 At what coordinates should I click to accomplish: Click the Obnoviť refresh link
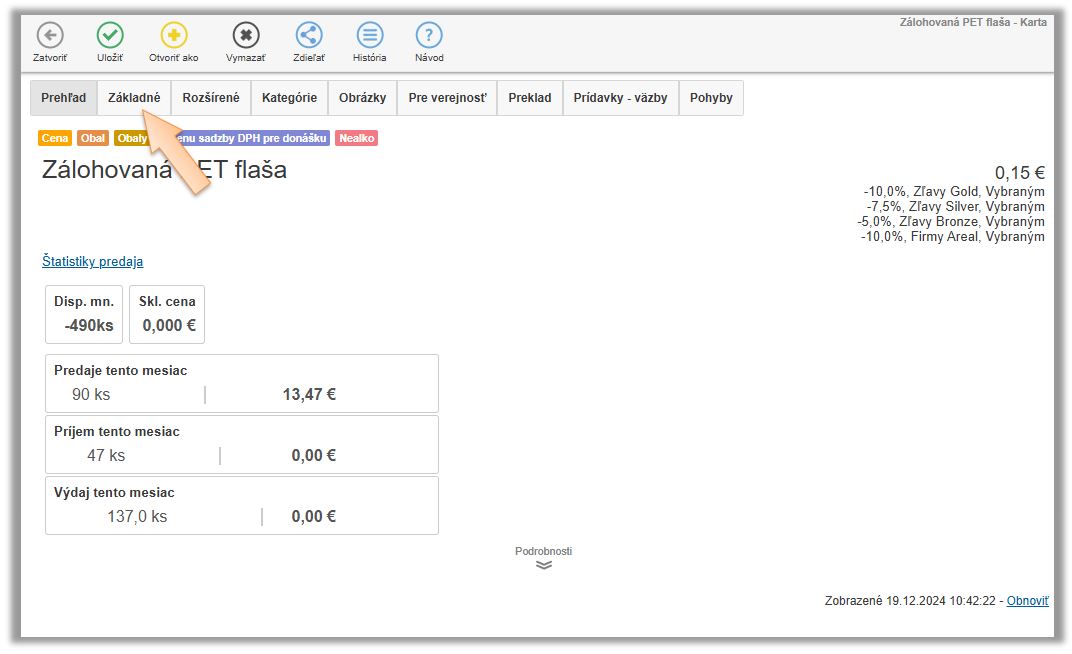click(1027, 601)
